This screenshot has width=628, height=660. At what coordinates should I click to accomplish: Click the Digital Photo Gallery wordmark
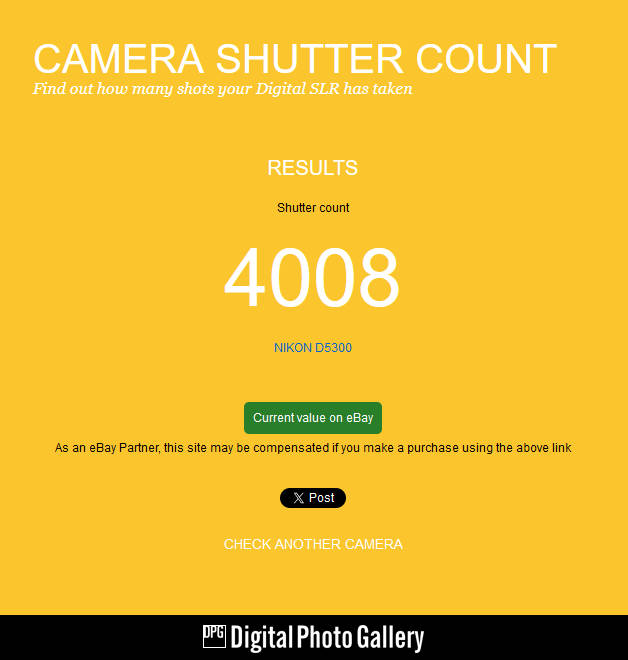[327, 638]
